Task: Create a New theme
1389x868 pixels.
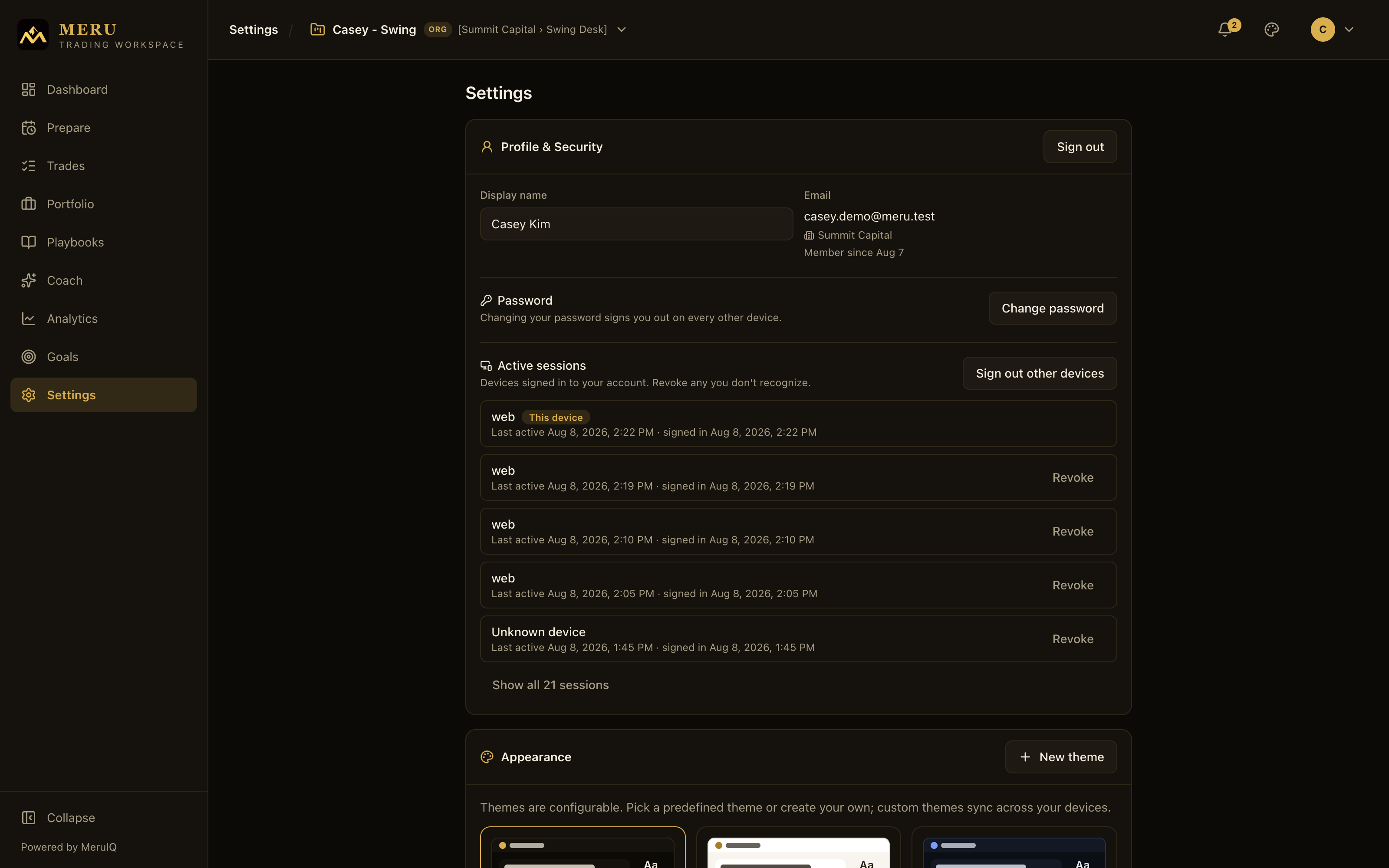Action: pos(1061,757)
